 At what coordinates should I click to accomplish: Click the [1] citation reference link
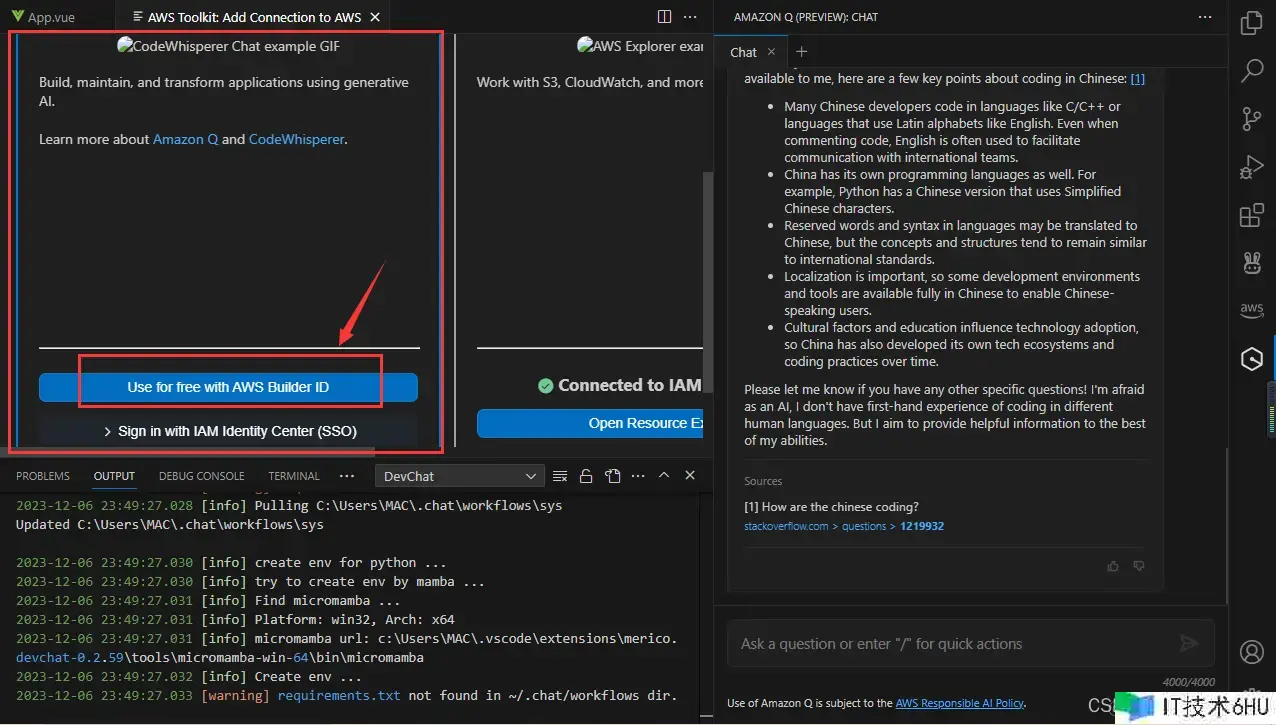pos(1138,78)
